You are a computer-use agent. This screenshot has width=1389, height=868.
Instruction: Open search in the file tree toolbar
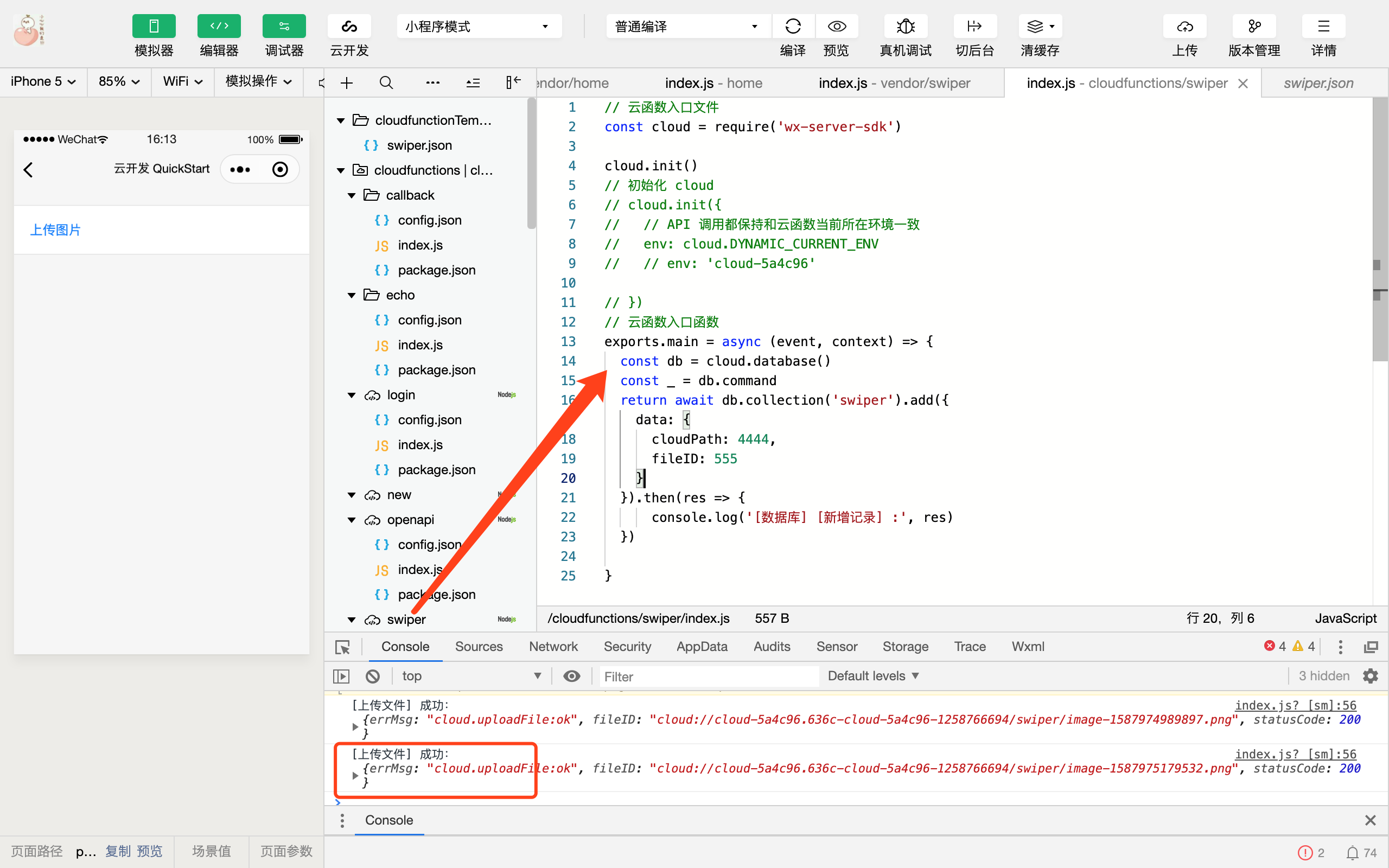[x=386, y=83]
